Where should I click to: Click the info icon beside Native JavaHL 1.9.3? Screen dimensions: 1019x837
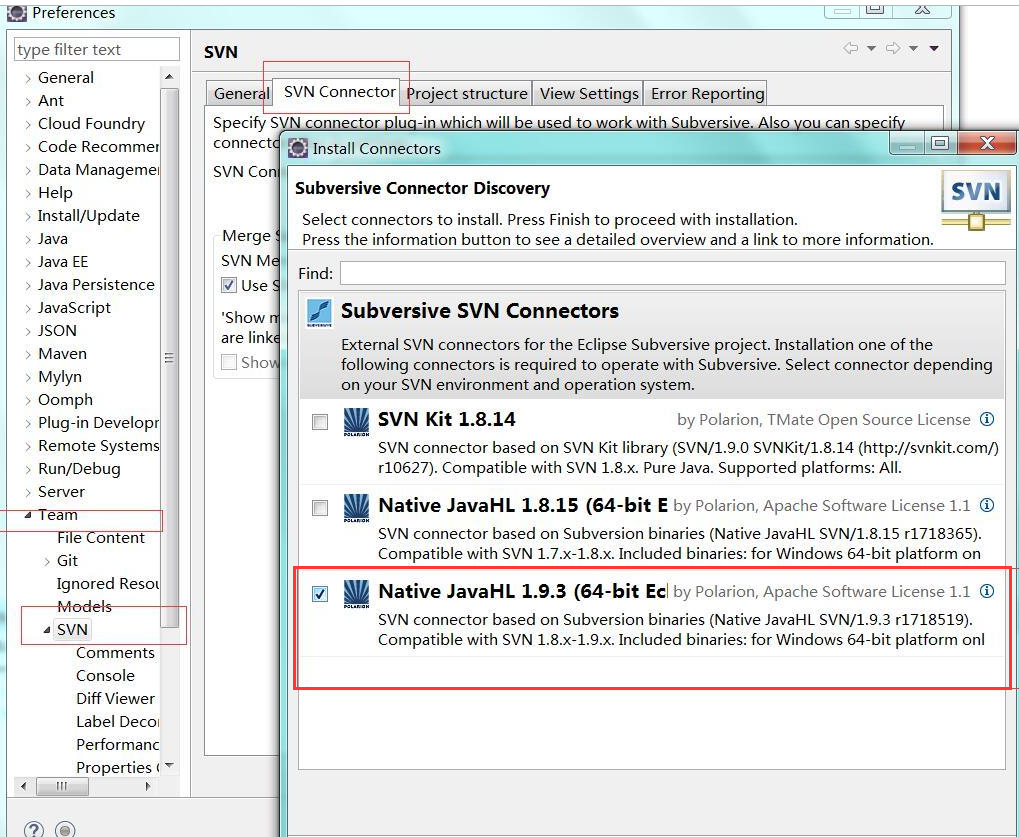point(988,591)
